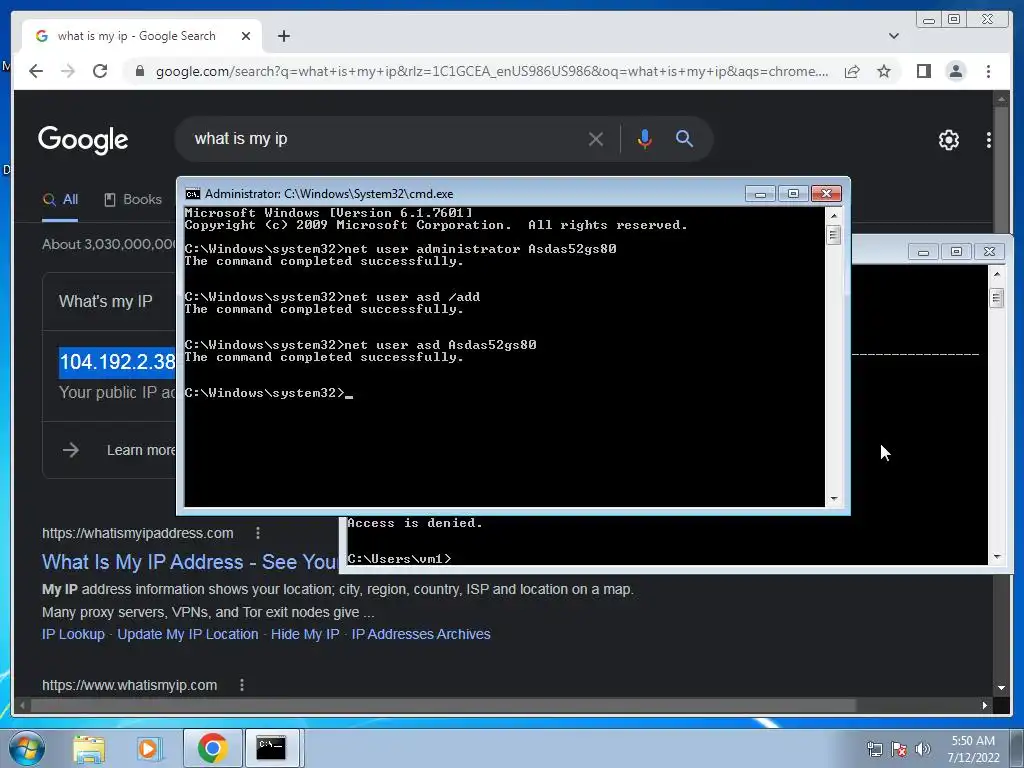This screenshot has height=768, width=1024.
Task: Open the Google apps dots menu
Action: coord(989,140)
